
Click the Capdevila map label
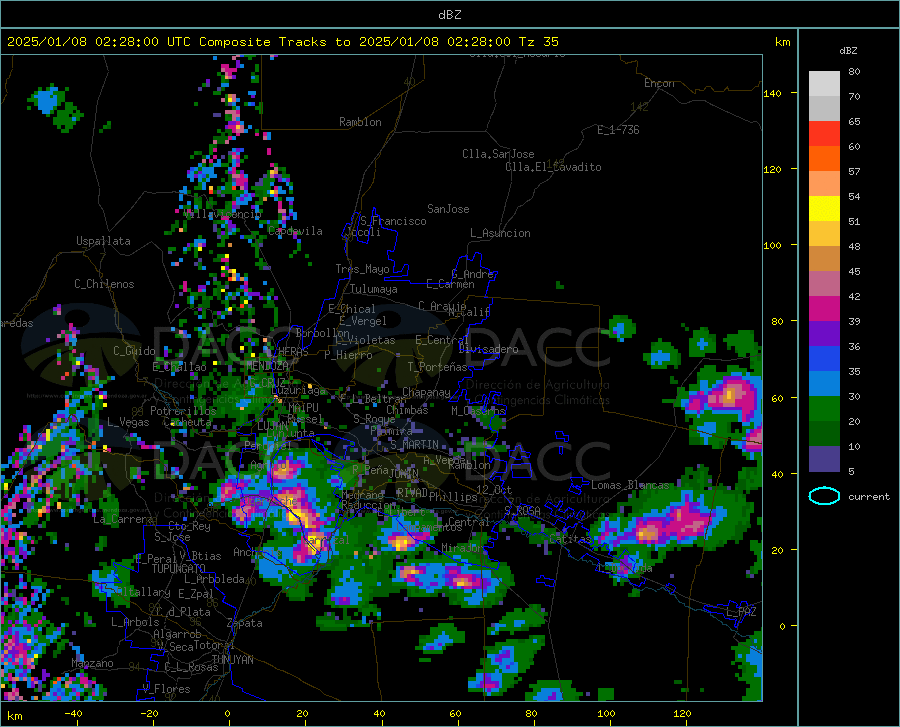(295, 231)
